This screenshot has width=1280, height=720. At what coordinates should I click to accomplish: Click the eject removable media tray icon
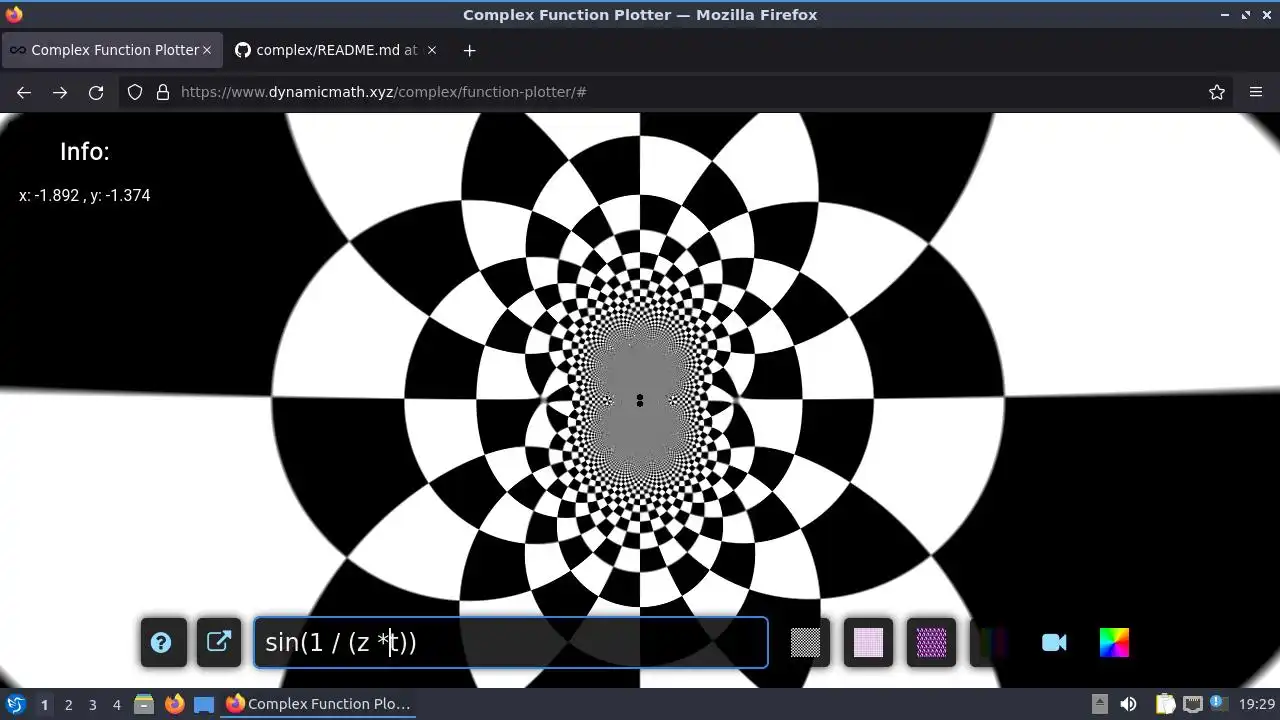[1099, 704]
